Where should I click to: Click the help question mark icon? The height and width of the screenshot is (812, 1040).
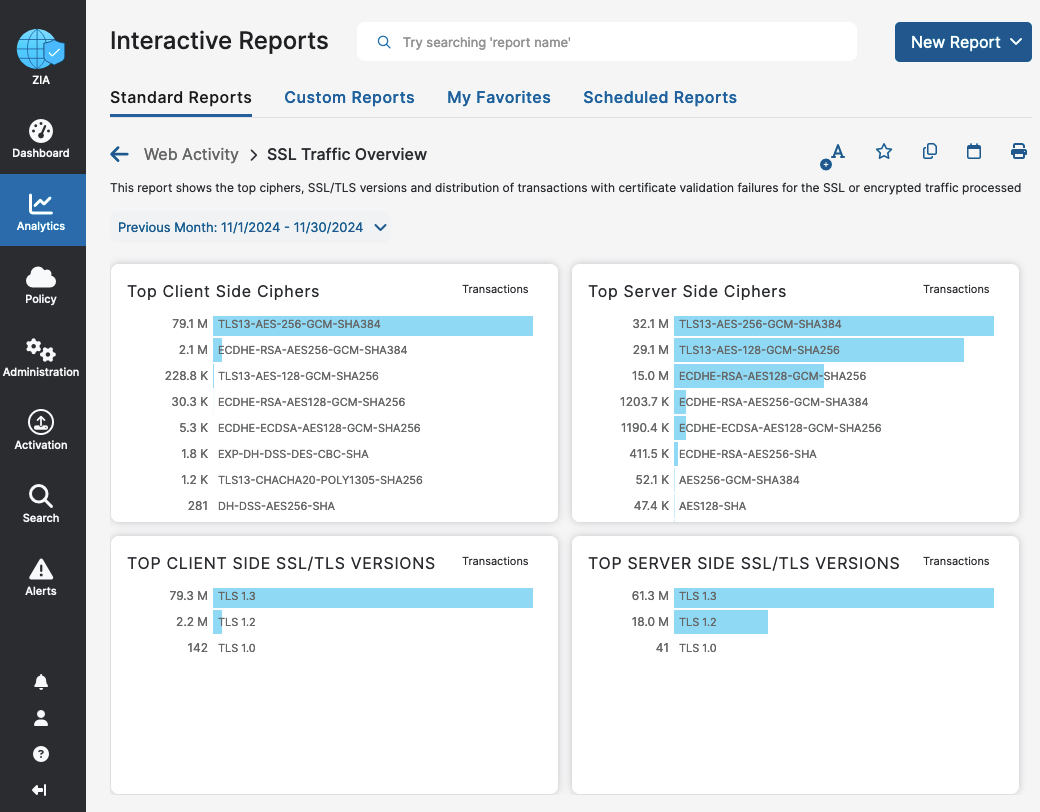41,754
